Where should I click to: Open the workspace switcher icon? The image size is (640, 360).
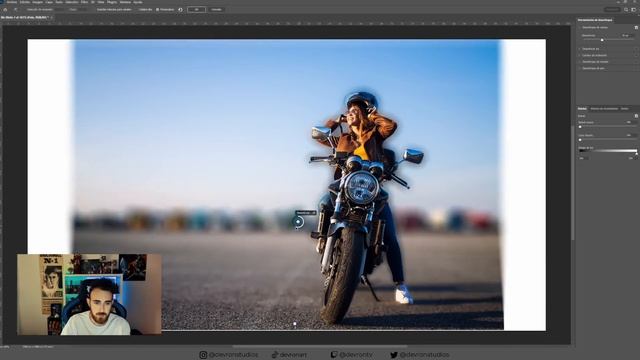[x=634, y=9]
